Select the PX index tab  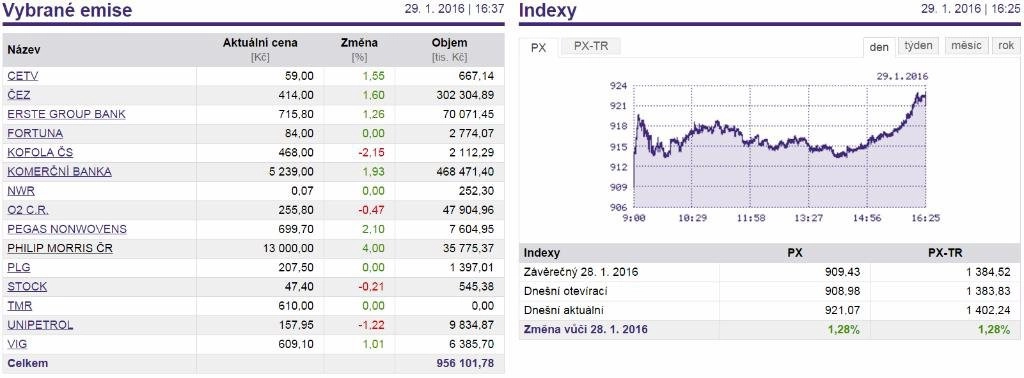tap(539, 48)
